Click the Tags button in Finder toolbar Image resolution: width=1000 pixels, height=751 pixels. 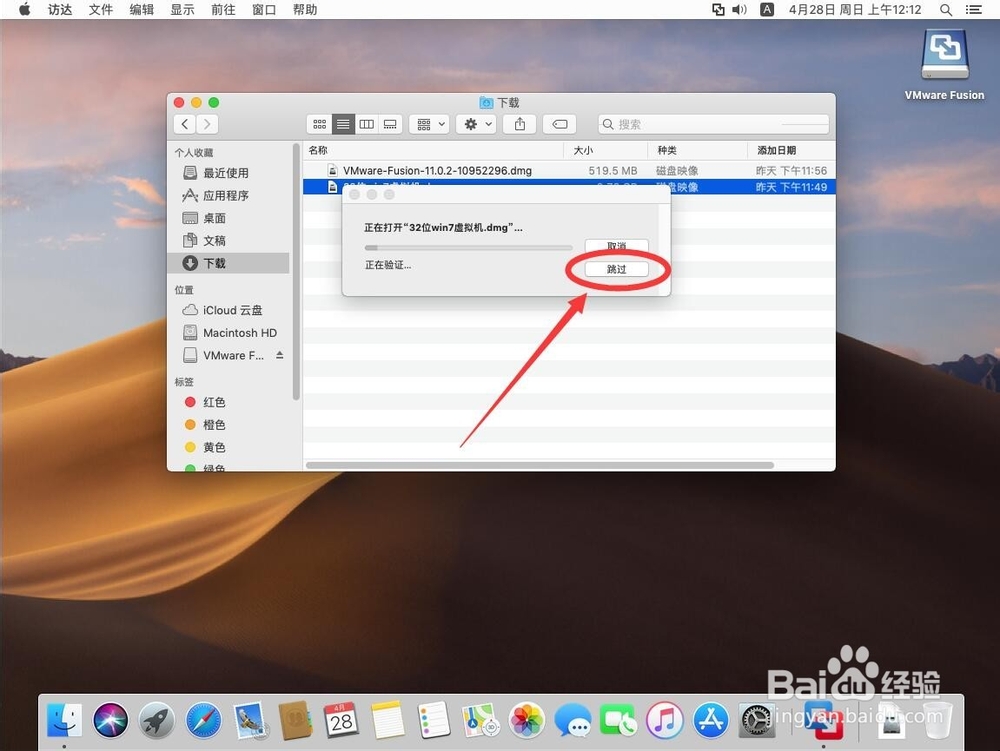pos(559,124)
